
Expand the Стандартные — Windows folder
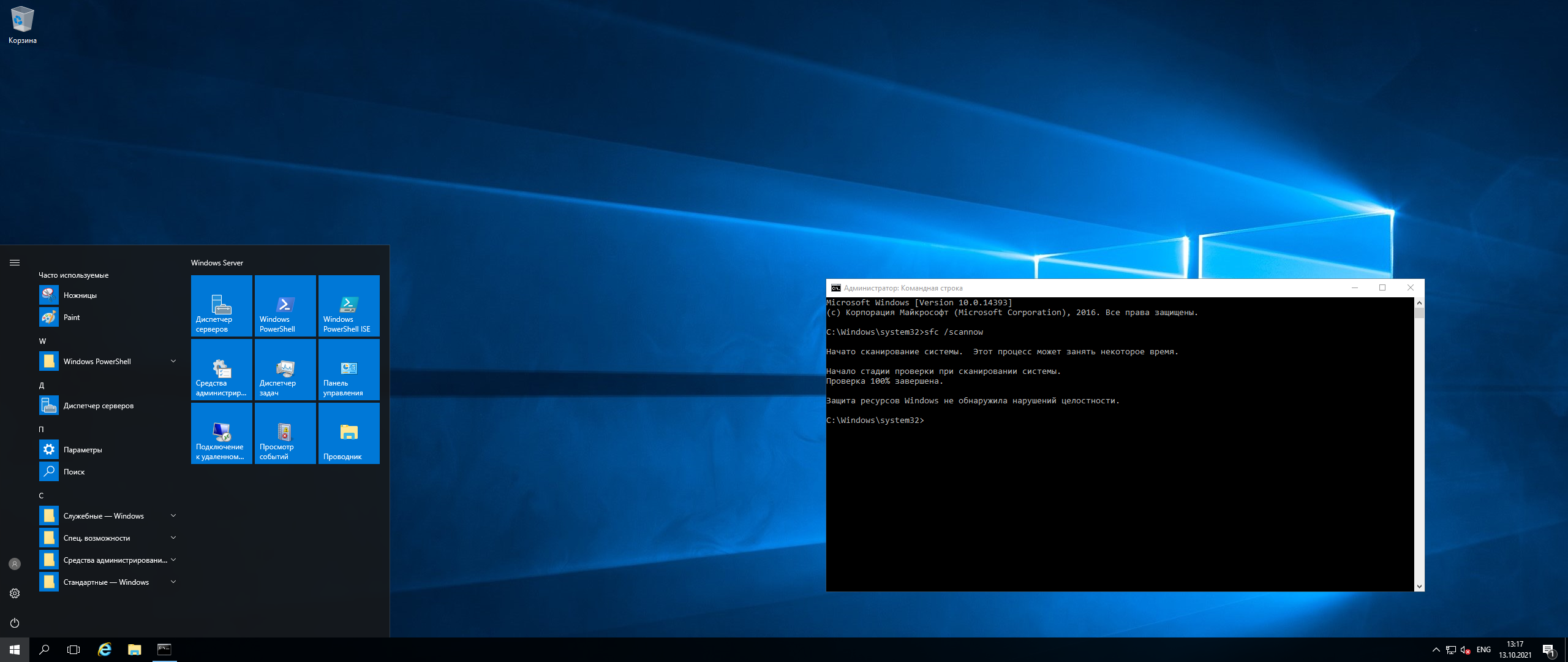point(107,582)
